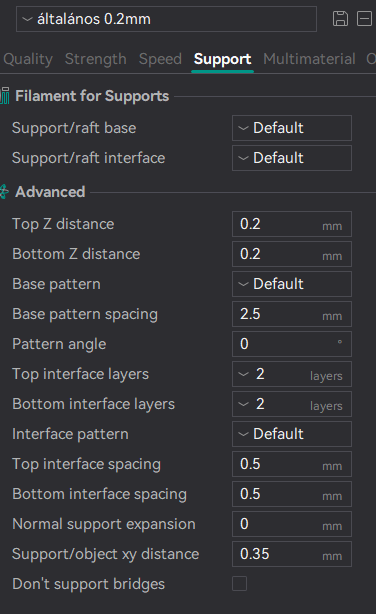The image size is (376, 614).
Task: Open the Speed tab
Action: tap(160, 59)
